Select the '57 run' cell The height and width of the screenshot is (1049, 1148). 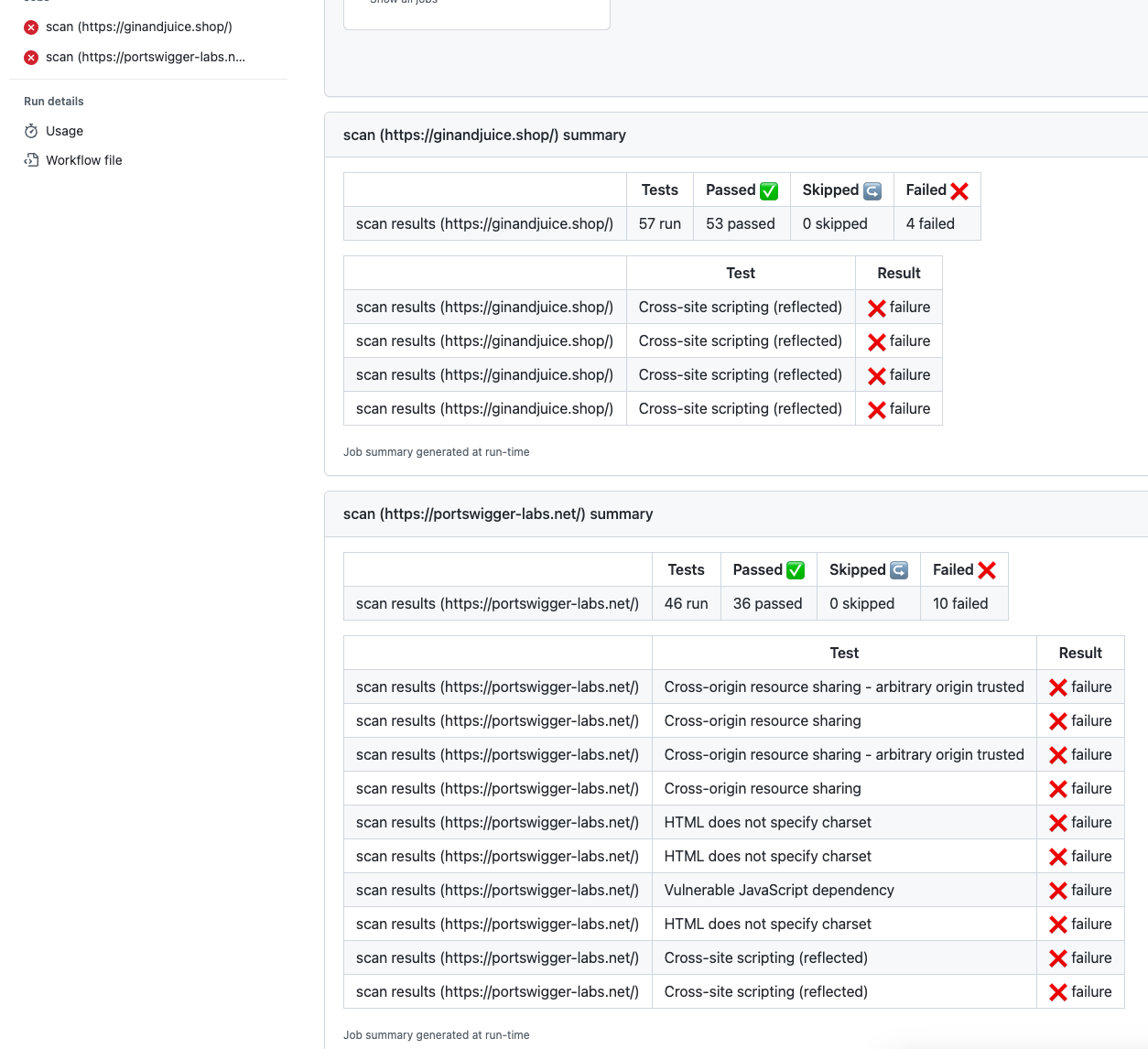(x=660, y=223)
